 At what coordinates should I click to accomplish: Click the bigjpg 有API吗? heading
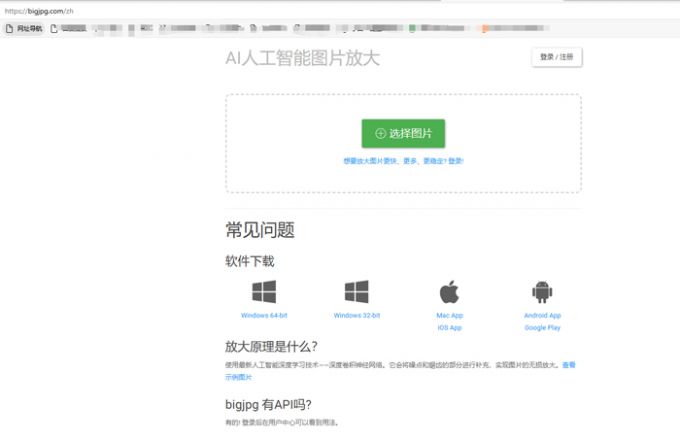268,404
